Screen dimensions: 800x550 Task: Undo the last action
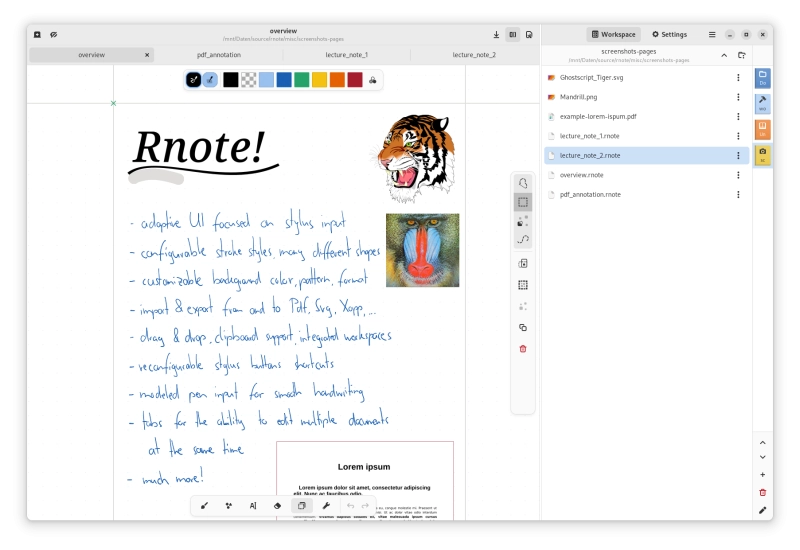pyautogui.click(x=351, y=506)
